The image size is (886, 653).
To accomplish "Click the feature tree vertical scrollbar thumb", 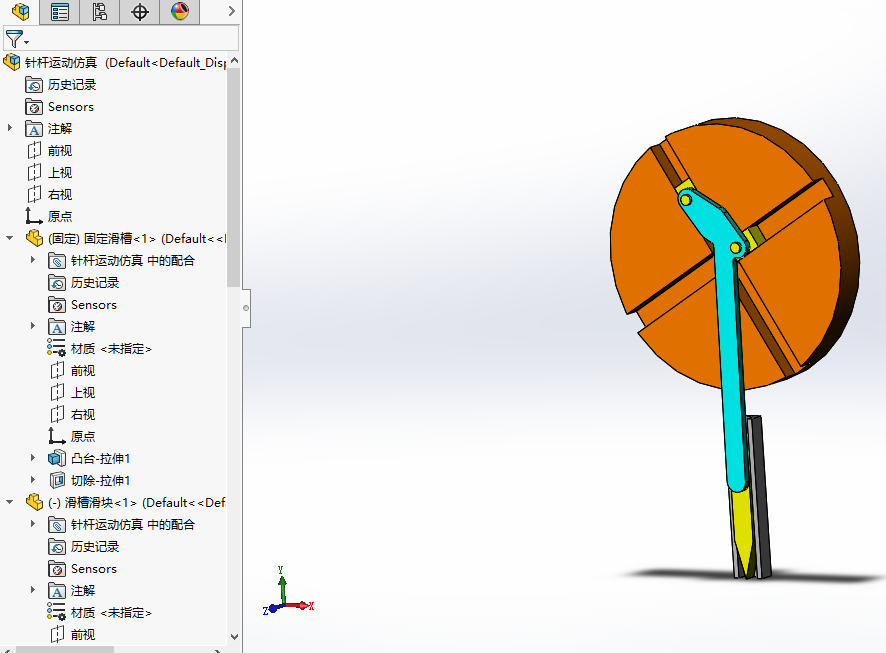I will 233,177.
